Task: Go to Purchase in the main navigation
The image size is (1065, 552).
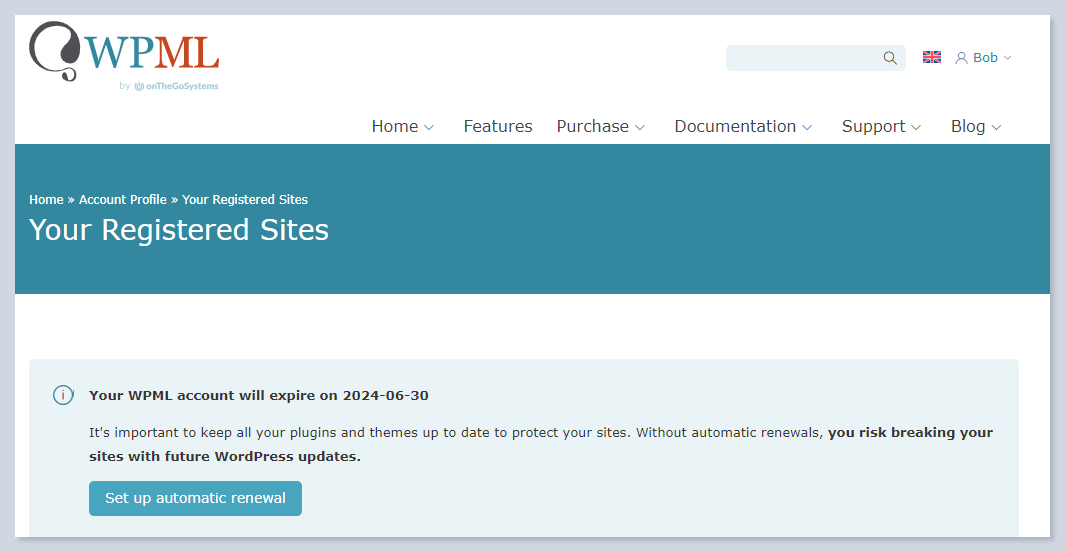Action: pos(592,127)
